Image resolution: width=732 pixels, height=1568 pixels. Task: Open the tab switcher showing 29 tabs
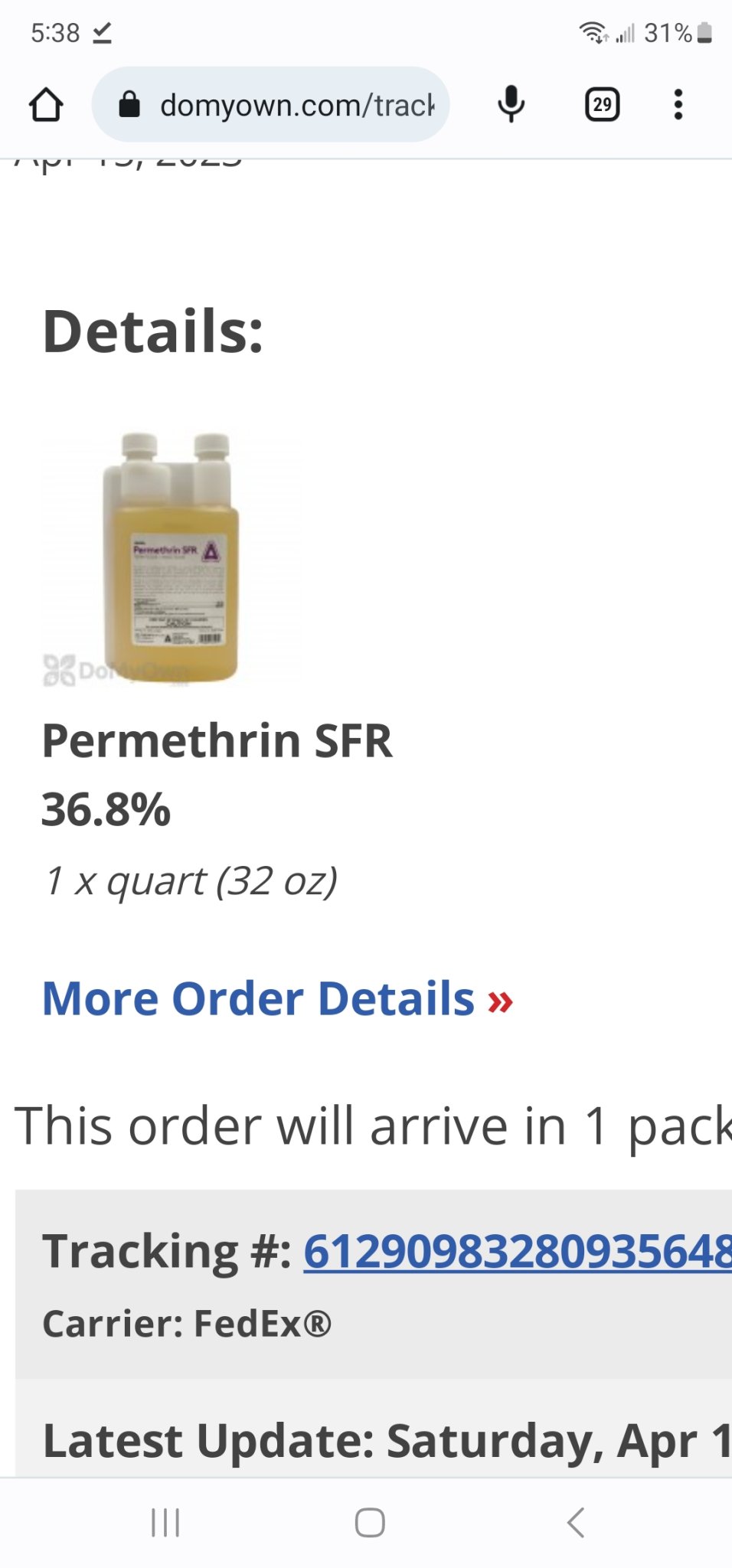[603, 105]
